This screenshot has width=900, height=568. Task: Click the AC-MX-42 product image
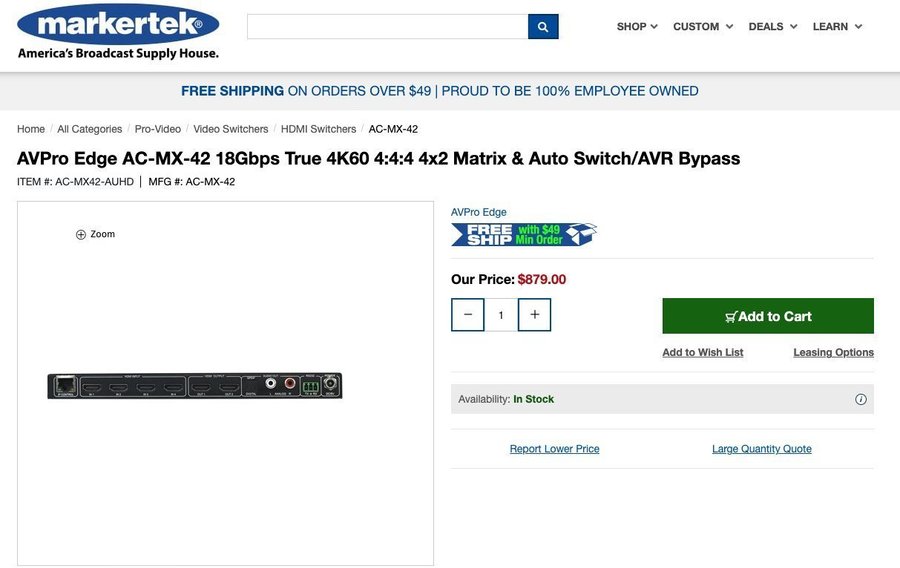tap(195, 386)
